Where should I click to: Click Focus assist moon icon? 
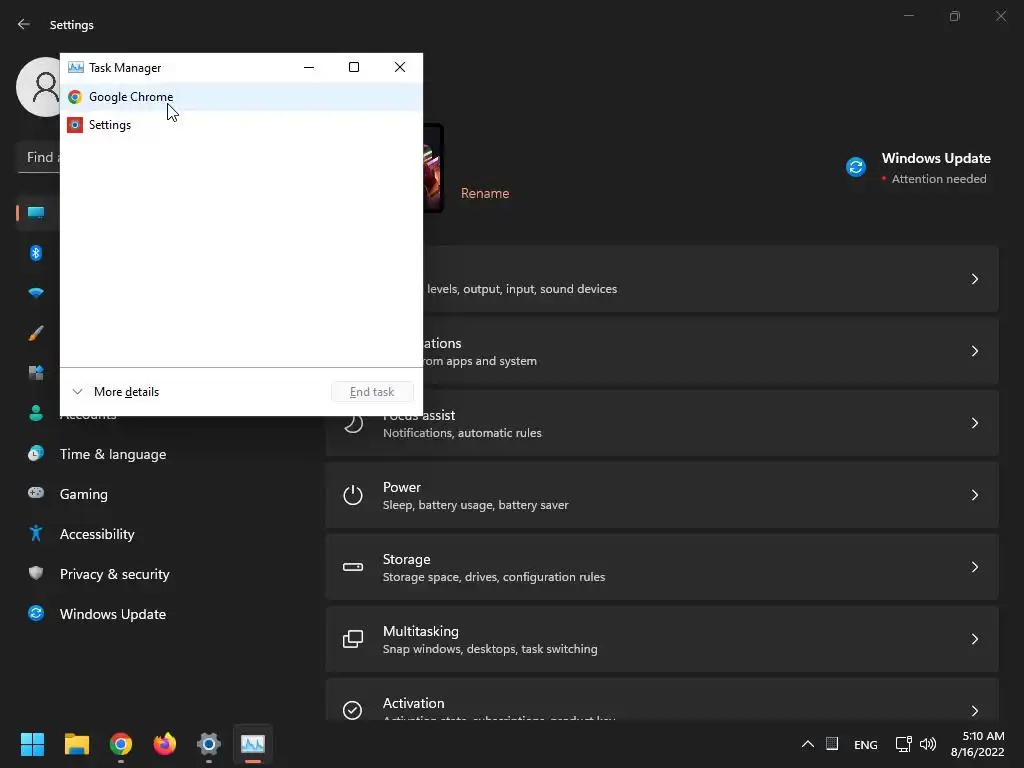(x=353, y=423)
